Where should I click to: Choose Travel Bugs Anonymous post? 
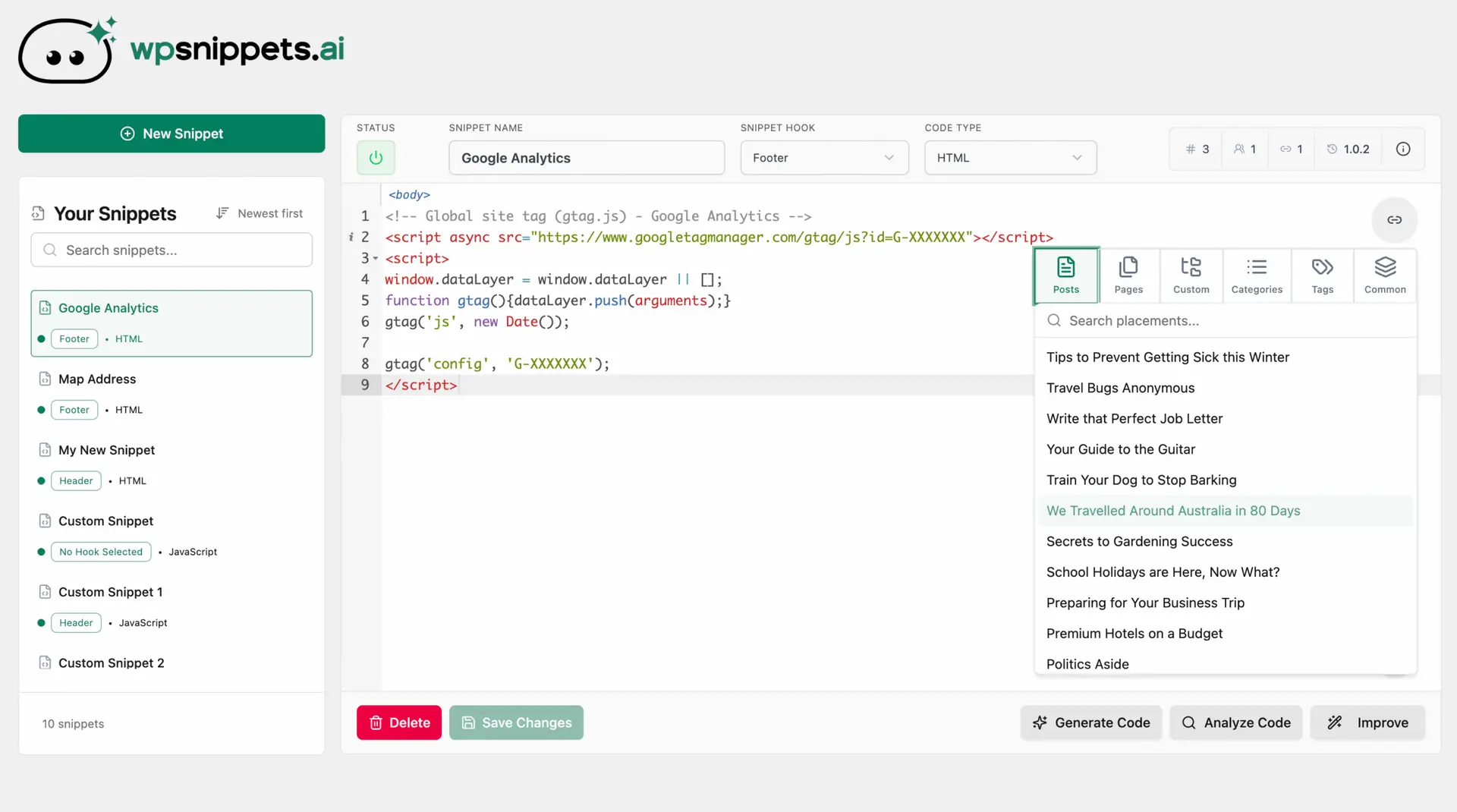pyautogui.click(x=1225, y=388)
